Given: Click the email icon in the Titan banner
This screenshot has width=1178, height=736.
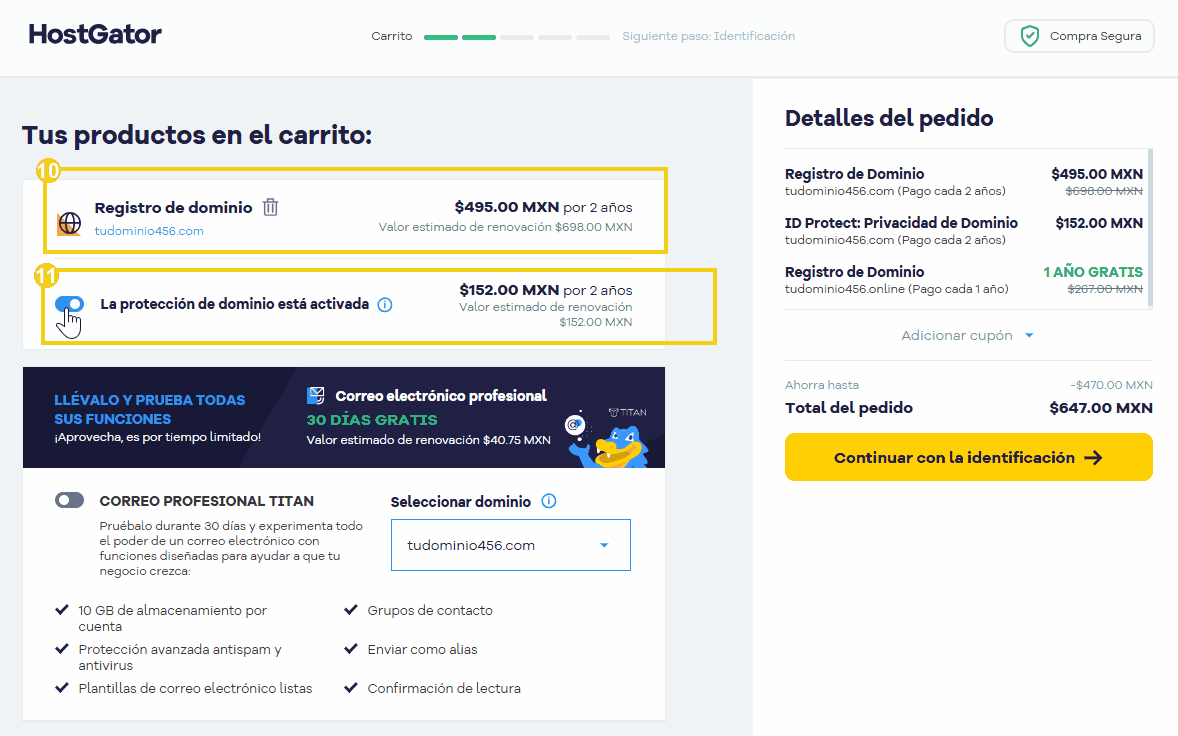Looking at the screenshot, I should click(x=316, y=395).
